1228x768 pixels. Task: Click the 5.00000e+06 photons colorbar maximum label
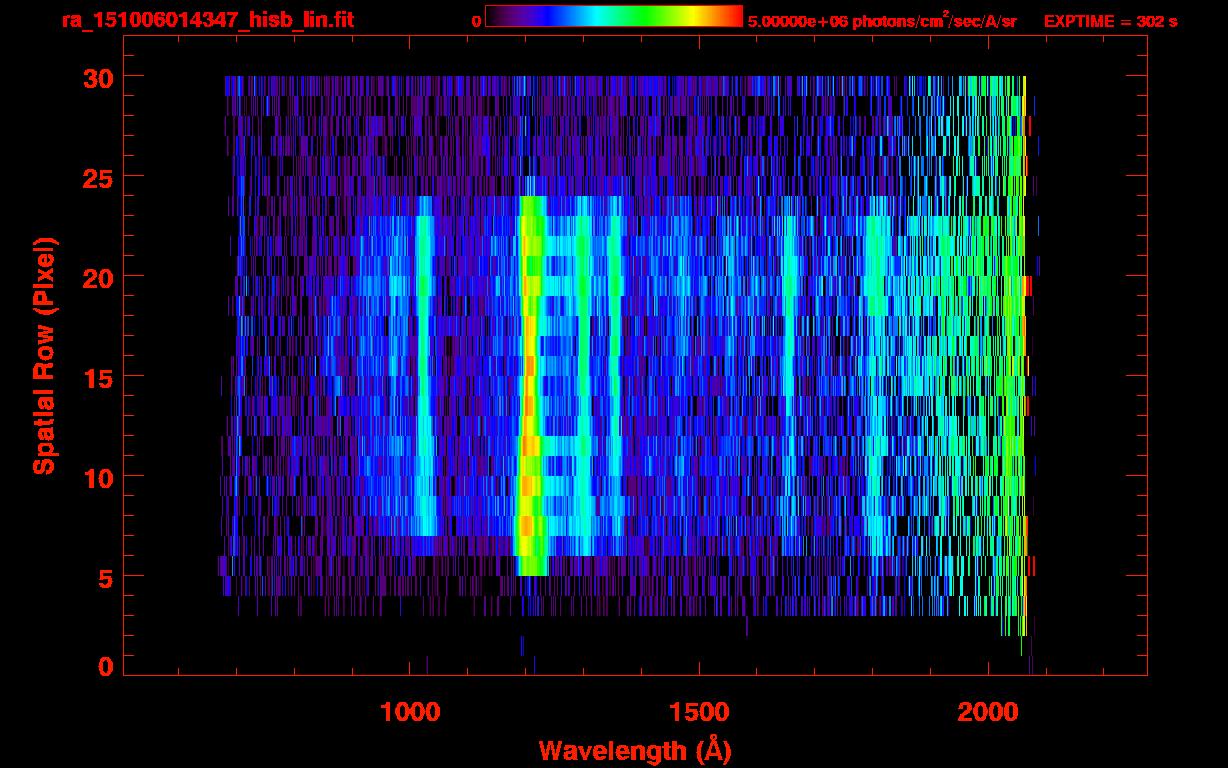[x=881, y=21]
